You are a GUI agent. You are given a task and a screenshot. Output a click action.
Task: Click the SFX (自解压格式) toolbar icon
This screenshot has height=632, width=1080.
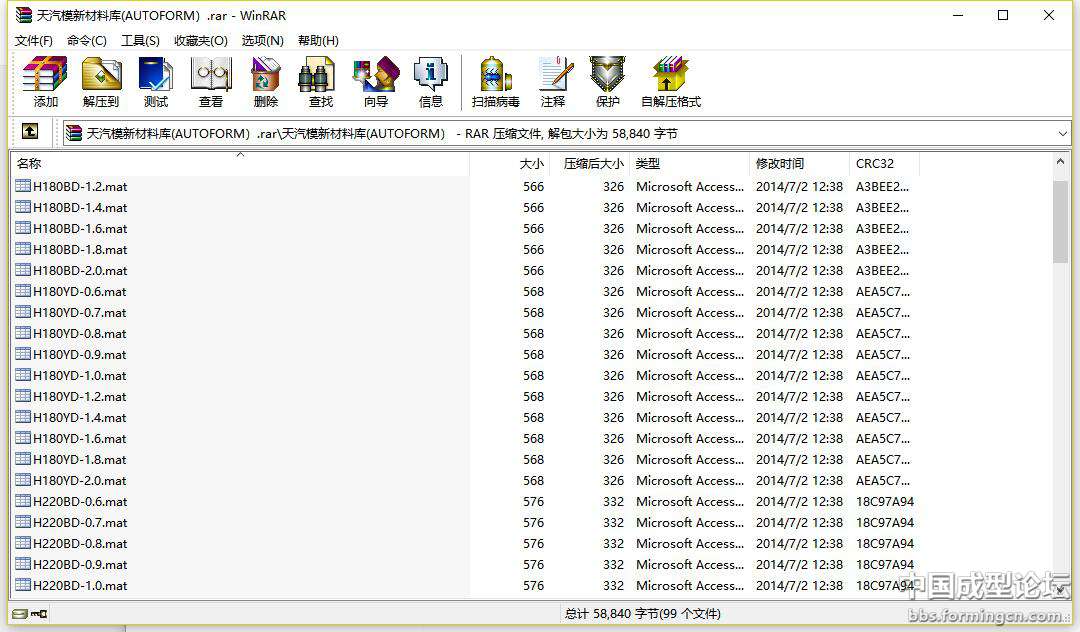coord(670,82)
